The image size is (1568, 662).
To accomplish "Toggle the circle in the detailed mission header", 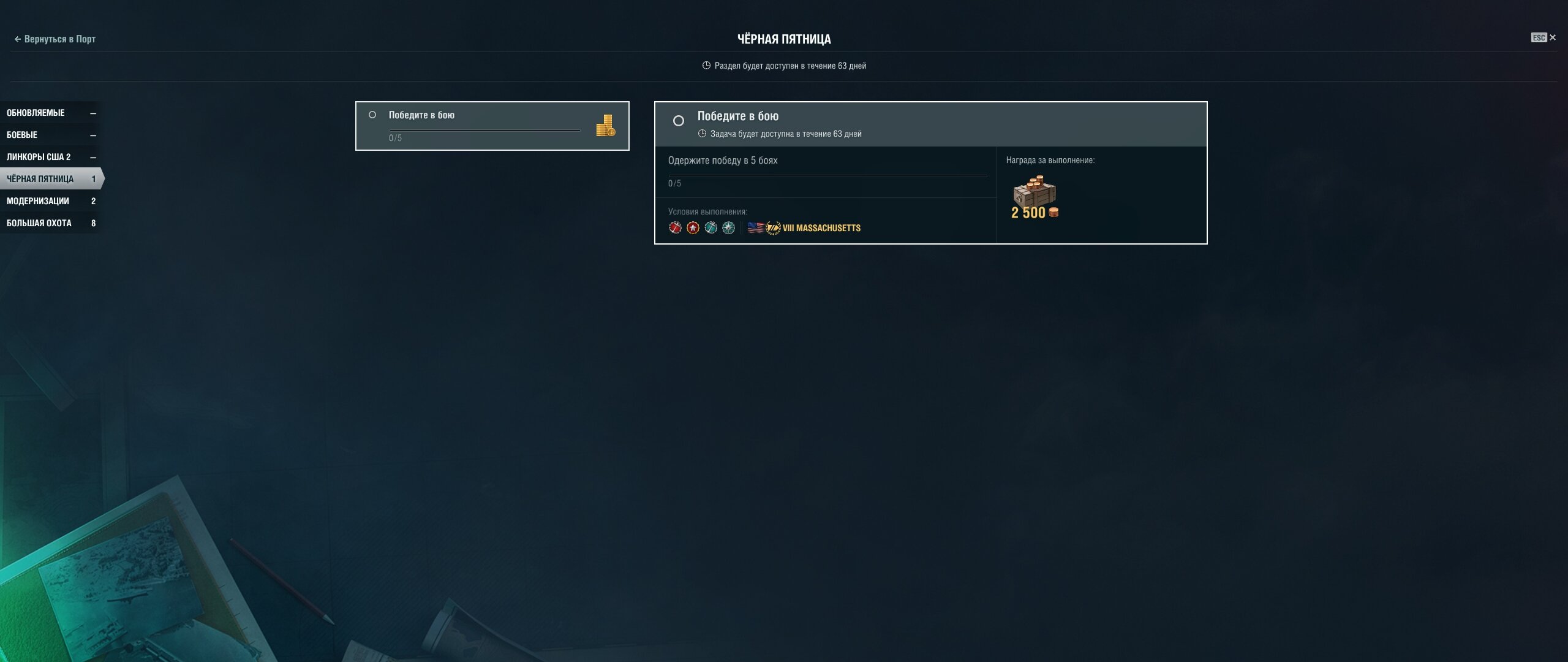I will [x=679, y=121].
